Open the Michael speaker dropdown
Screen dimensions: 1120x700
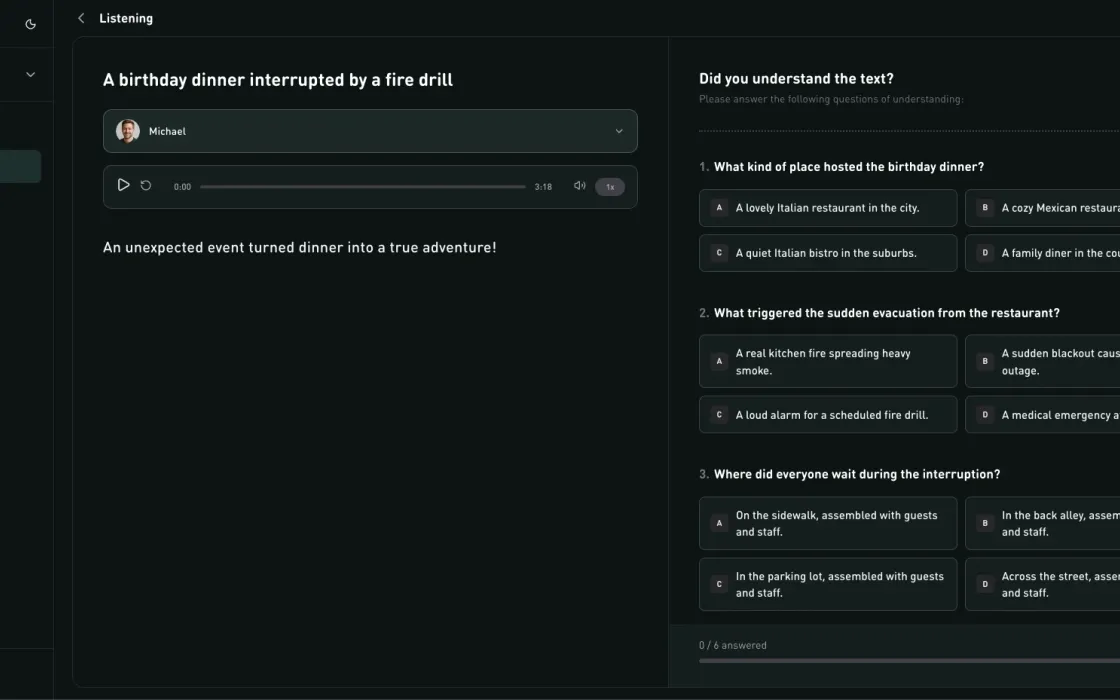[370, 131]
